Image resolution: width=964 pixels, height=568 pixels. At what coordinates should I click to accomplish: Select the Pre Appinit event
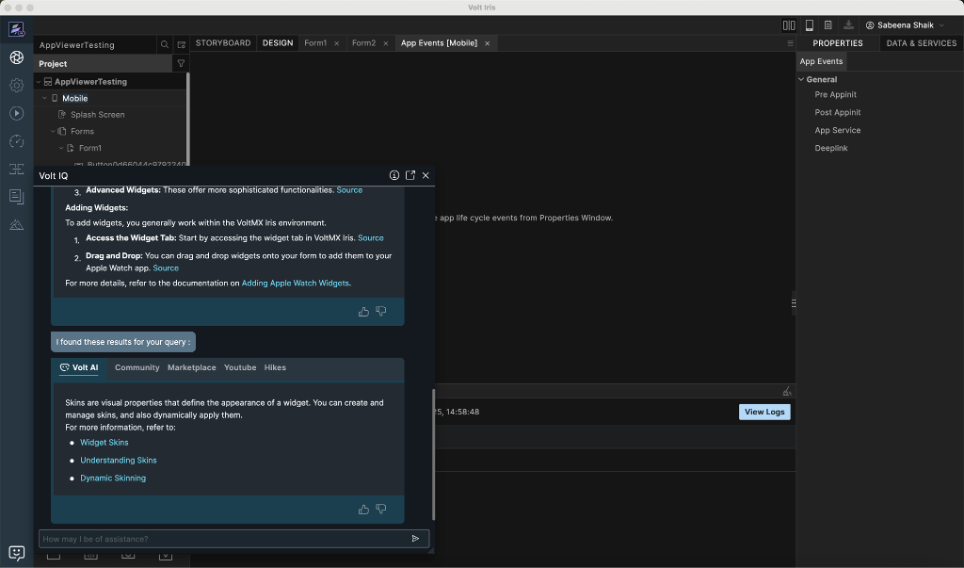835,95
